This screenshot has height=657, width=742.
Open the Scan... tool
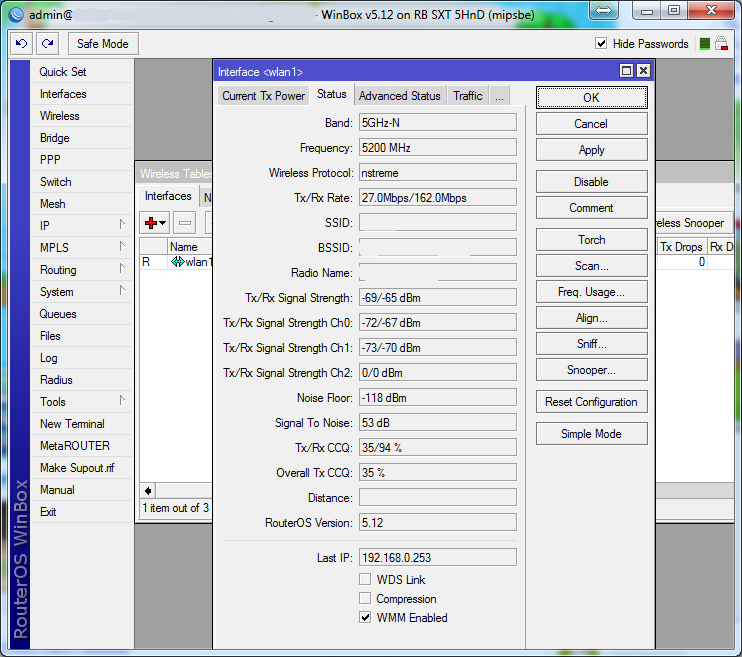tap(592, 266)
